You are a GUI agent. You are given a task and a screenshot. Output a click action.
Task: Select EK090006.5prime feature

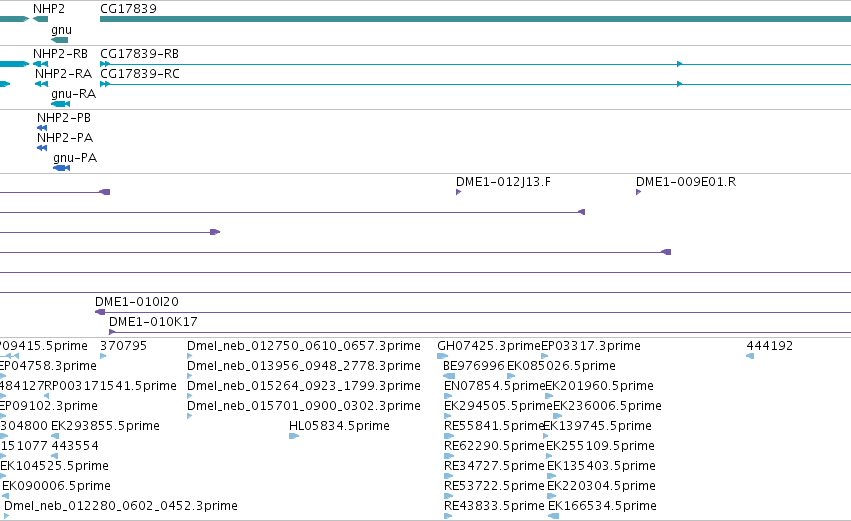pos(56,486)
